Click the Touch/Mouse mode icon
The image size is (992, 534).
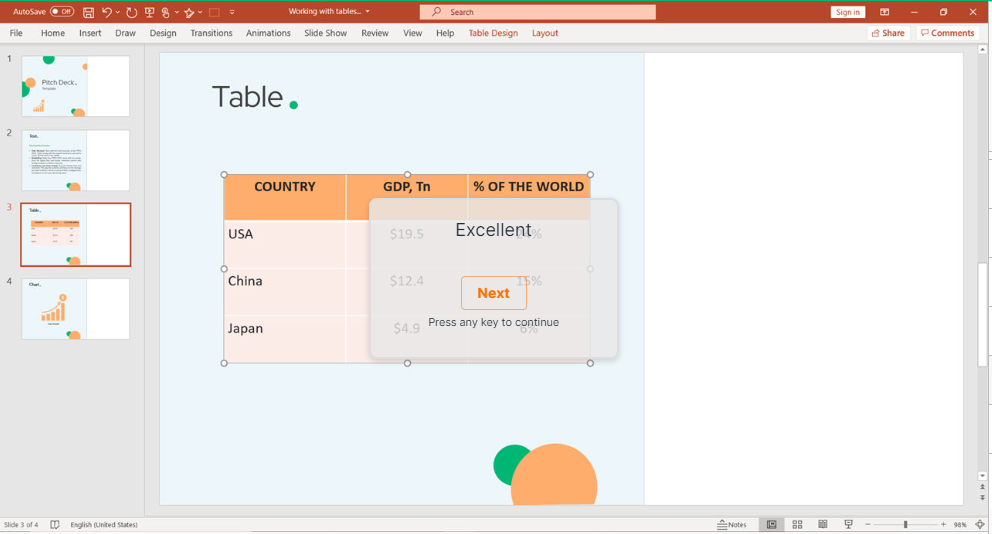(165, 12)
